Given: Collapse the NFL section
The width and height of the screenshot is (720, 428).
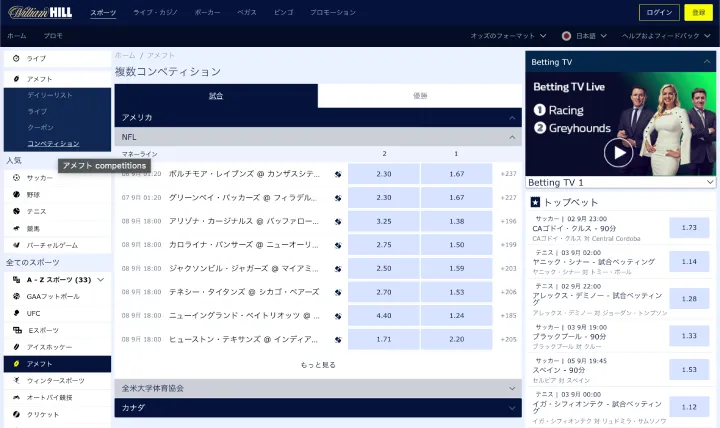Looking at the screenshot, I should pos(512,137).
